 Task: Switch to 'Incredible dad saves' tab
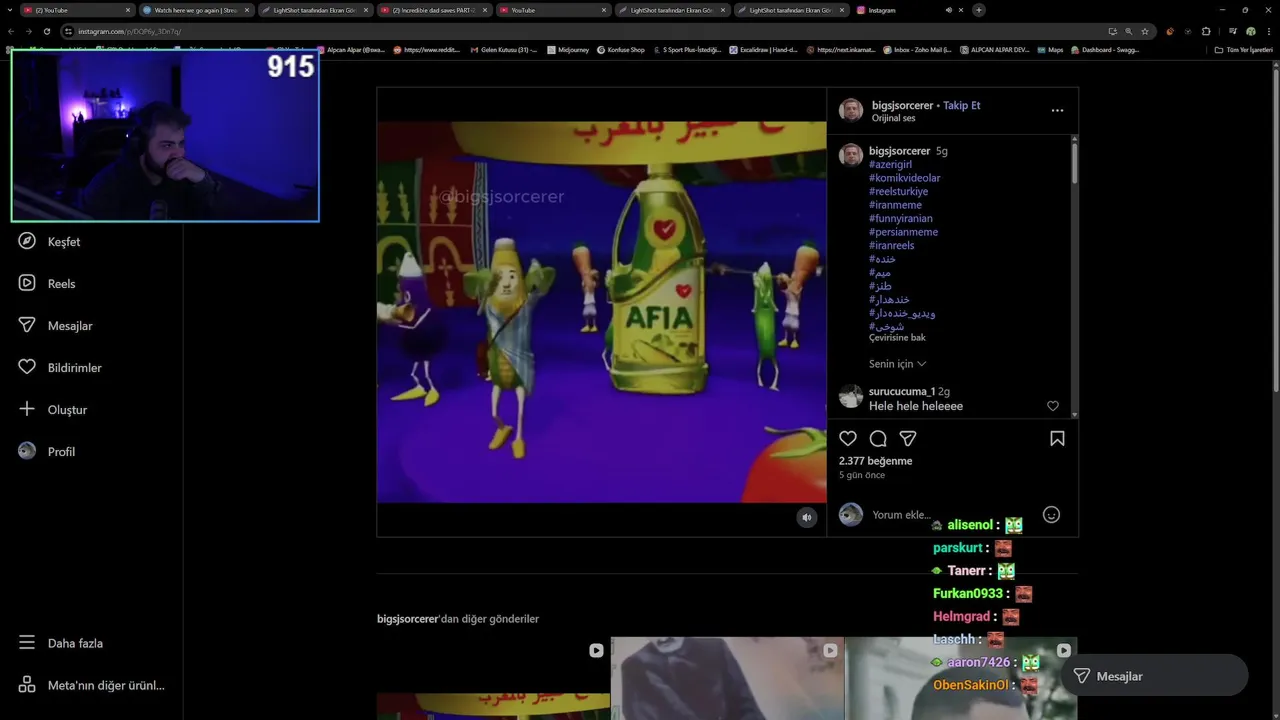(433, 10)
